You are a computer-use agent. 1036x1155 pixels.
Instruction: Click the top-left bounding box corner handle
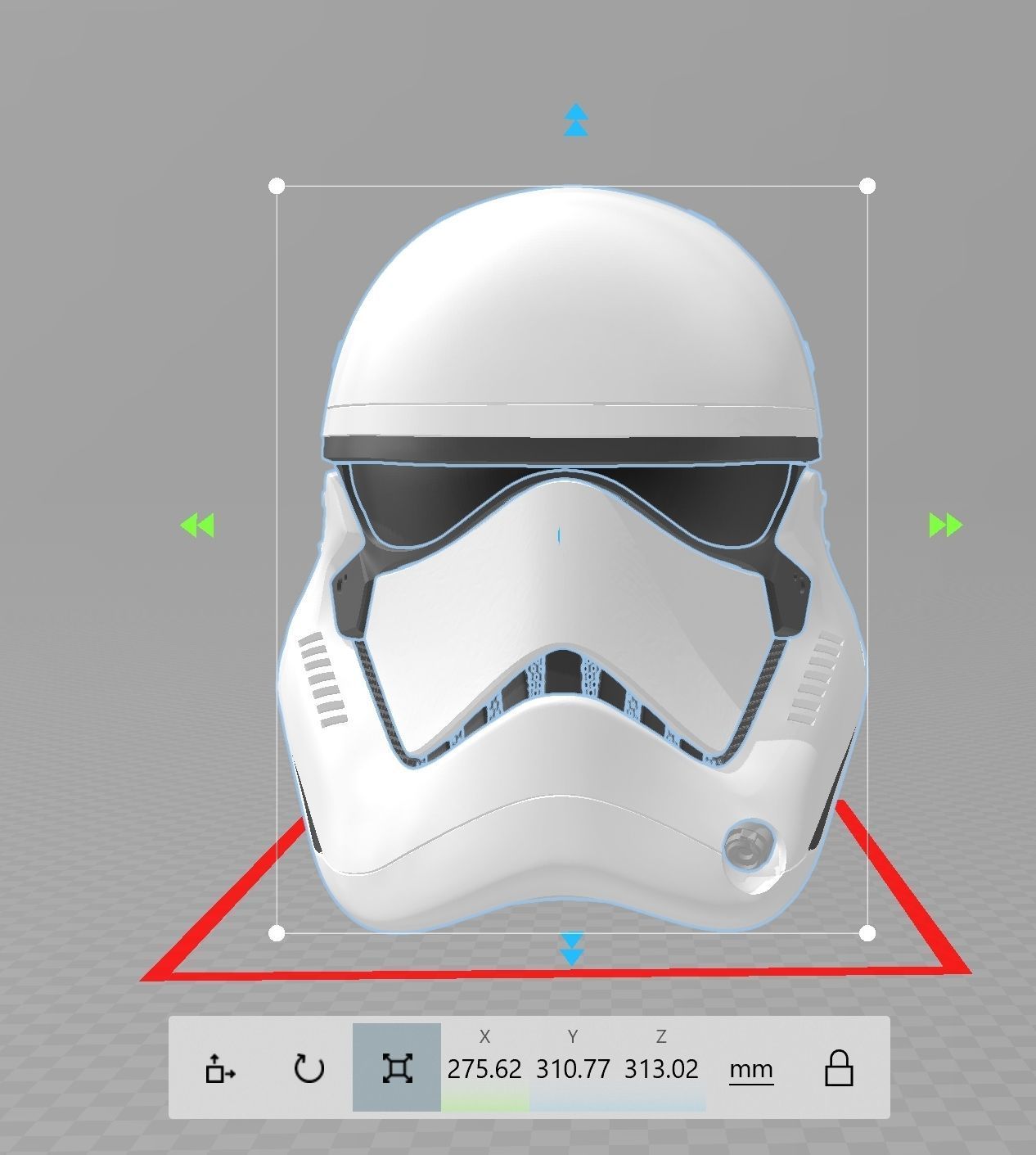(x=277, y=187)
